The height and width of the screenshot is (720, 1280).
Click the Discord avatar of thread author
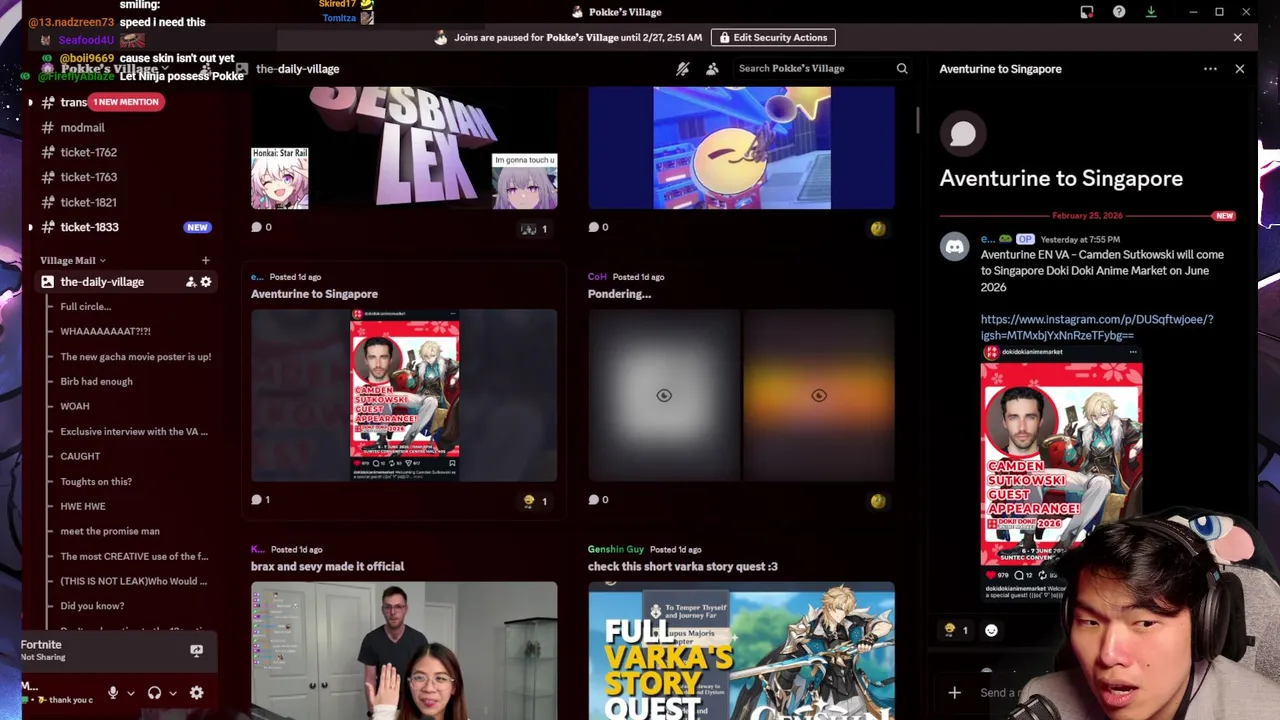pos(955,247)
